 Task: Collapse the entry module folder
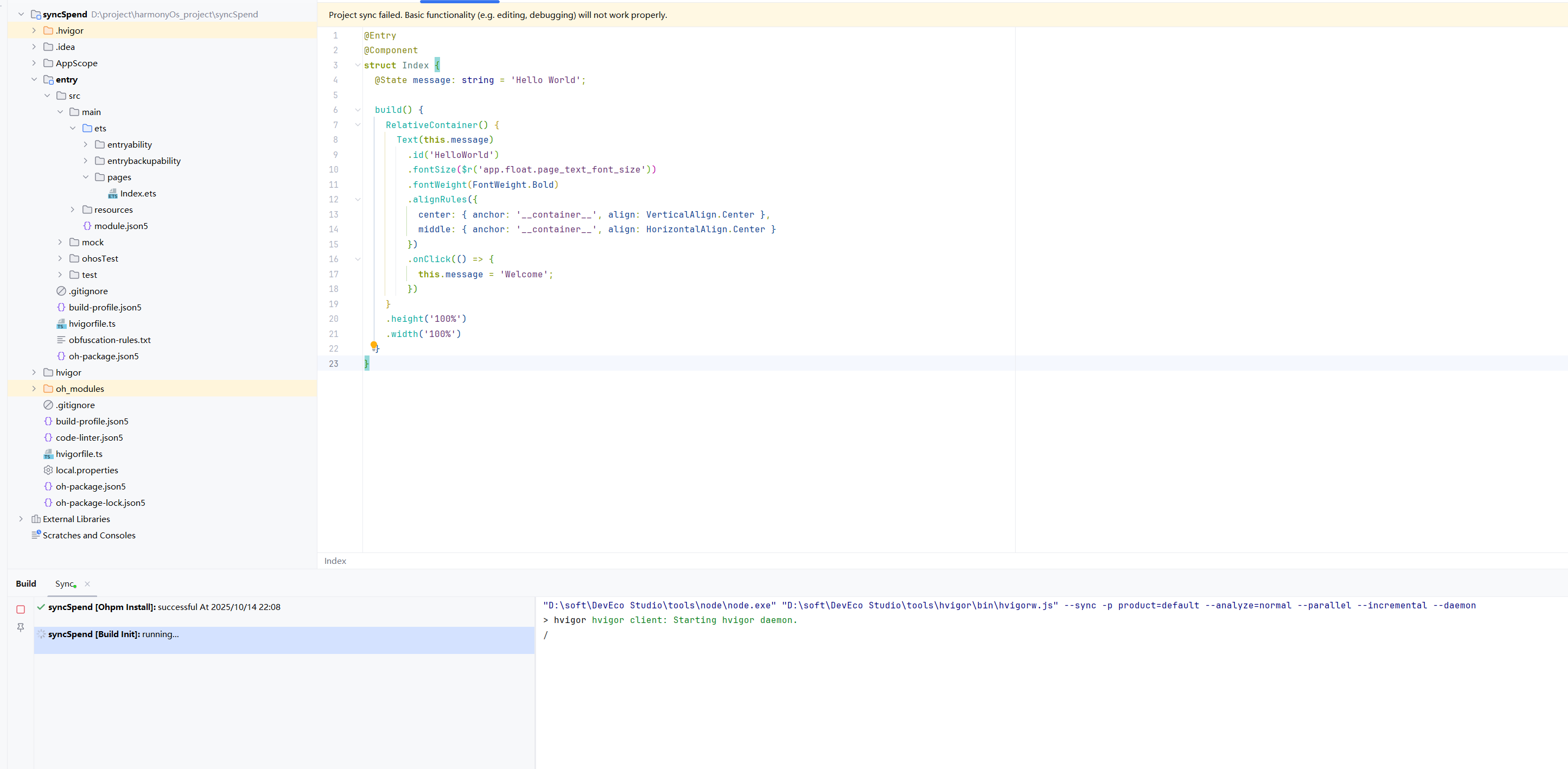click(34, 80)
